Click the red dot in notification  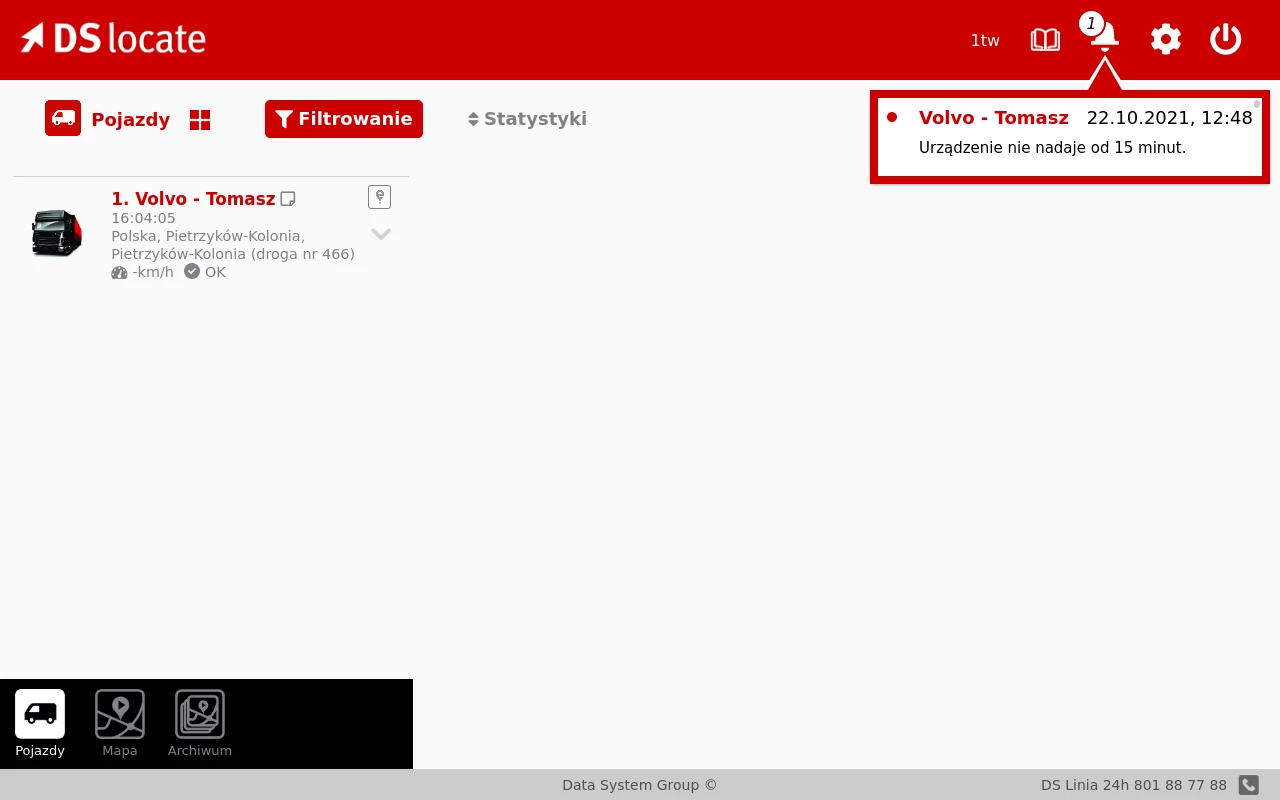pos(892,117)
